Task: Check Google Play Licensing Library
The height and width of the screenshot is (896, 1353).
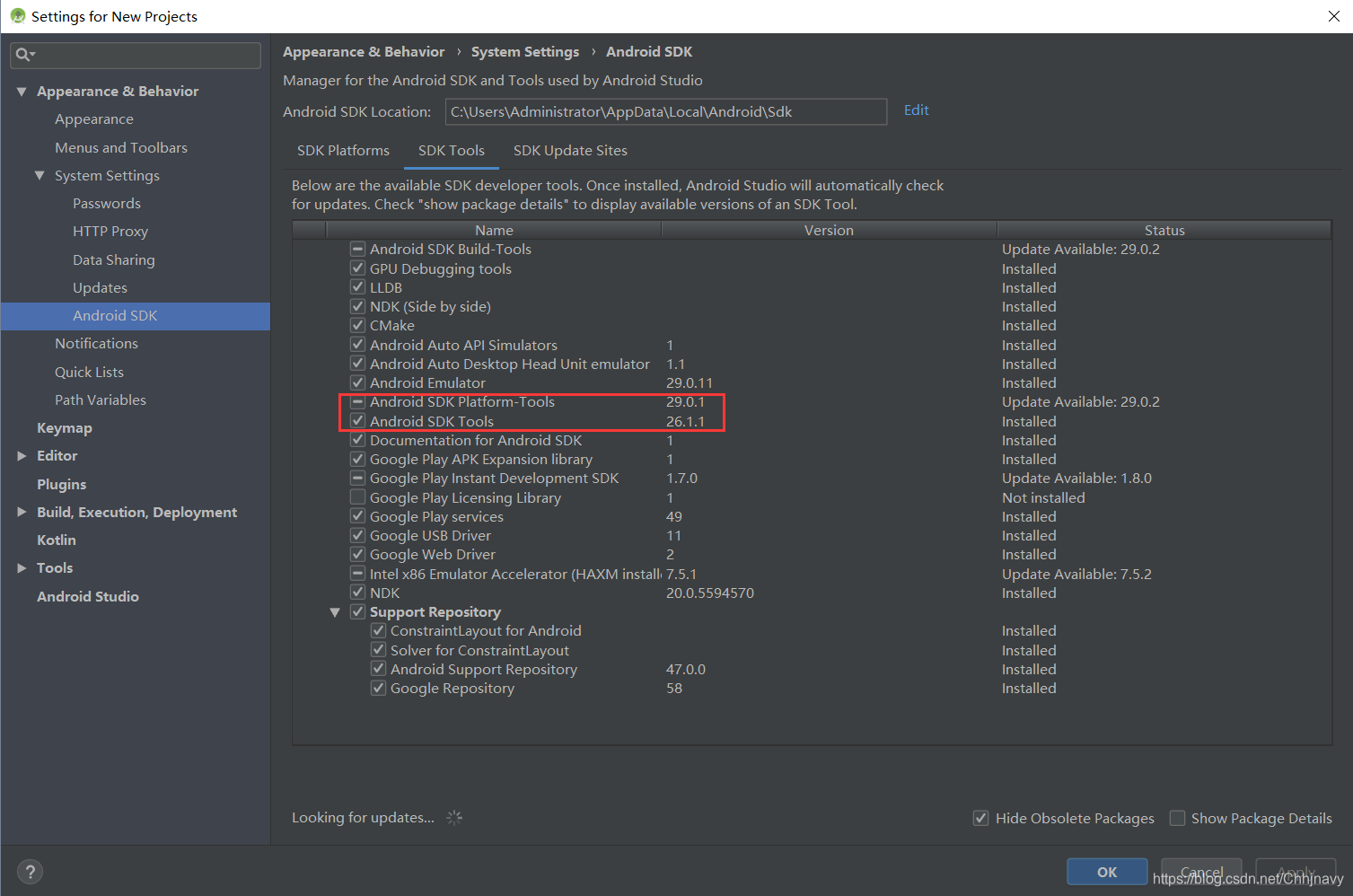Action: pyautogui.click(x=357, y=497)
